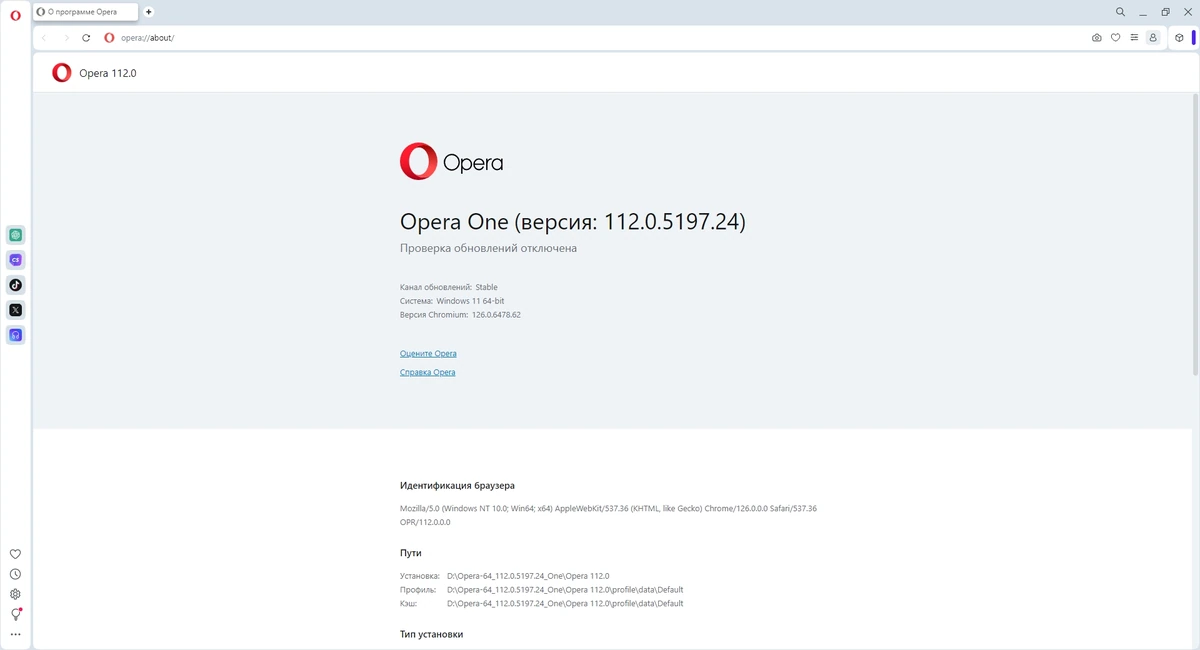
Task: Click the 'Профиль' path row
Action: (x=542, y=590)
